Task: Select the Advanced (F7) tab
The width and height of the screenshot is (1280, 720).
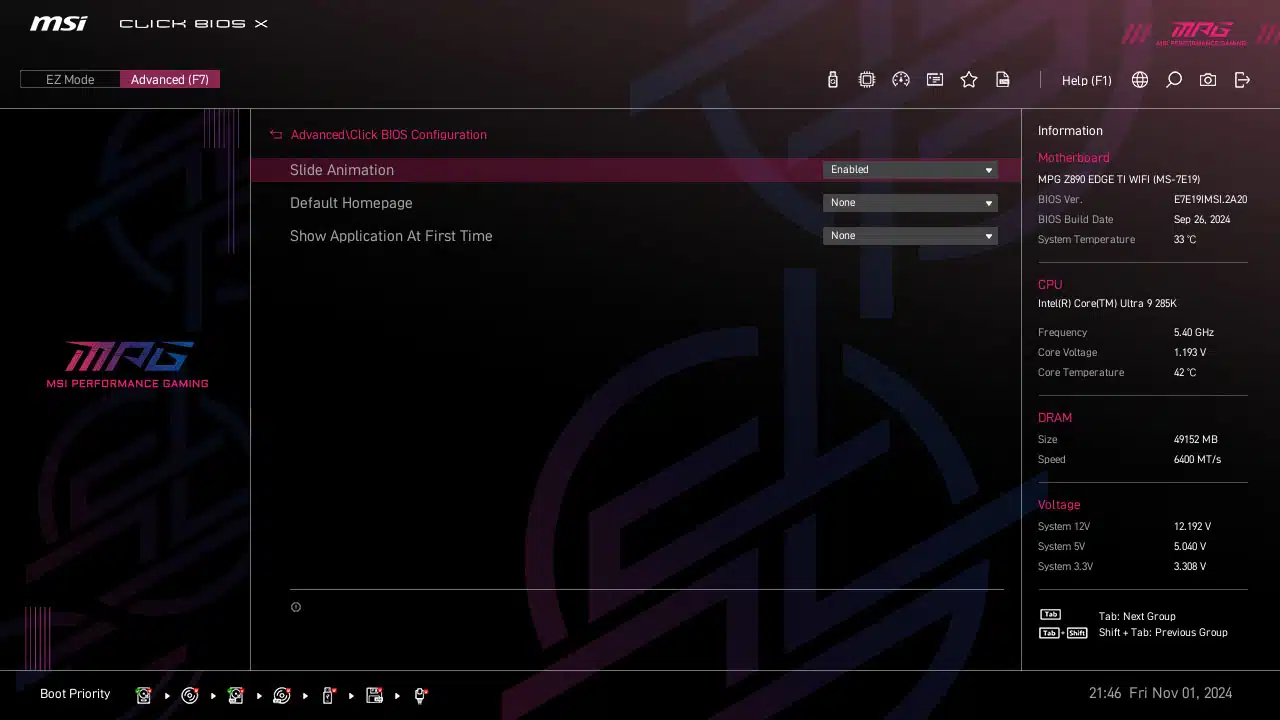Action: (170, 80)
